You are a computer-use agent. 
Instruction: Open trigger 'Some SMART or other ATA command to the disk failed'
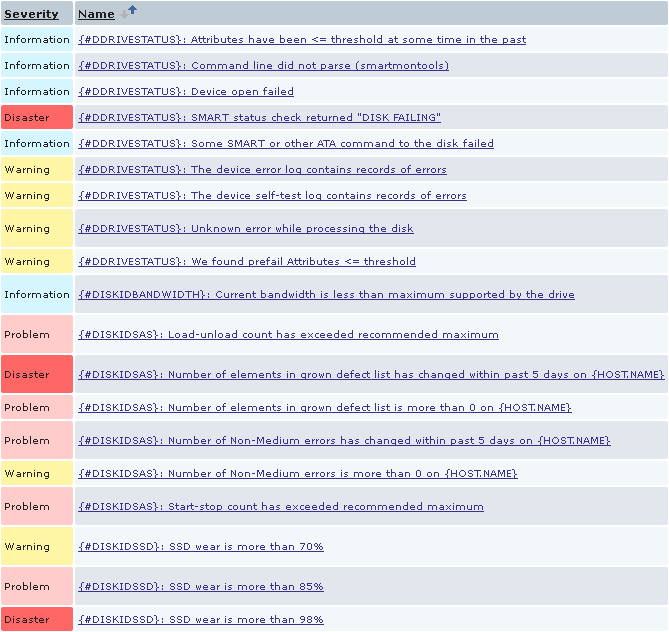pyautogui.click(x=286, y=144)
